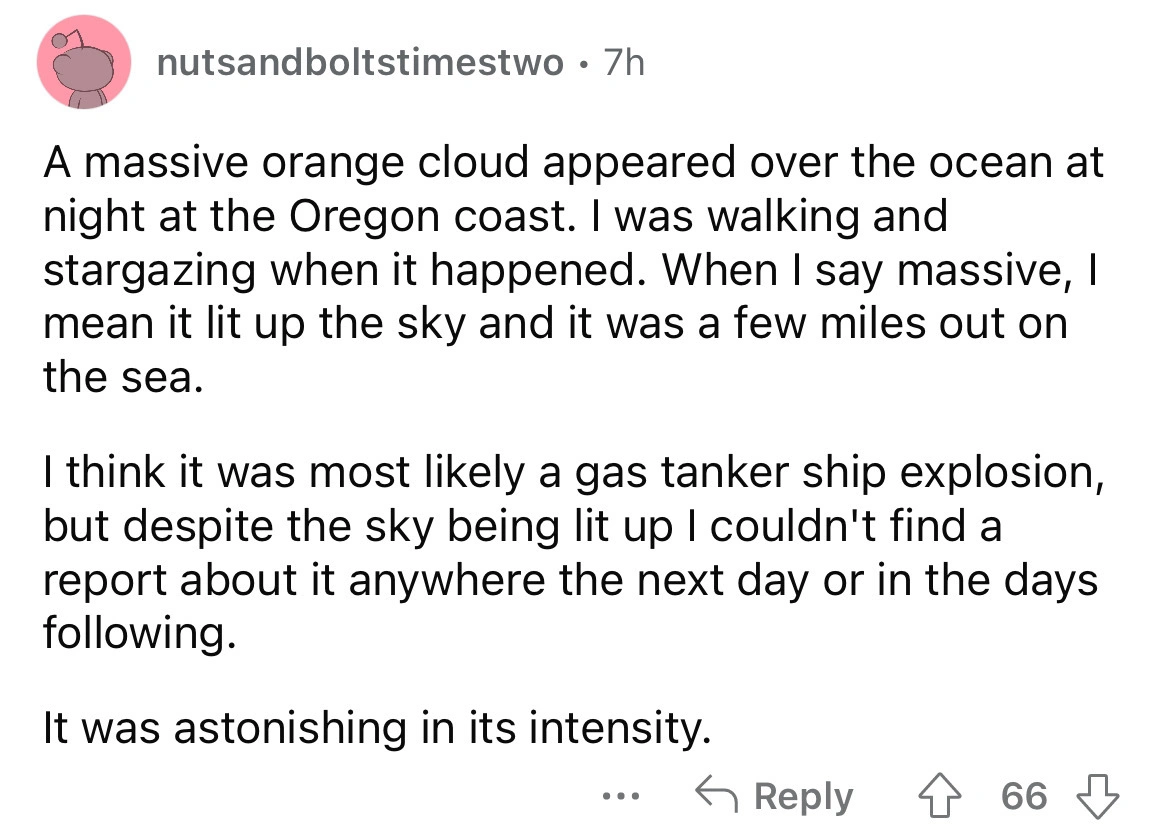Downvote the Oregon coast comment

coord(1100,796)
